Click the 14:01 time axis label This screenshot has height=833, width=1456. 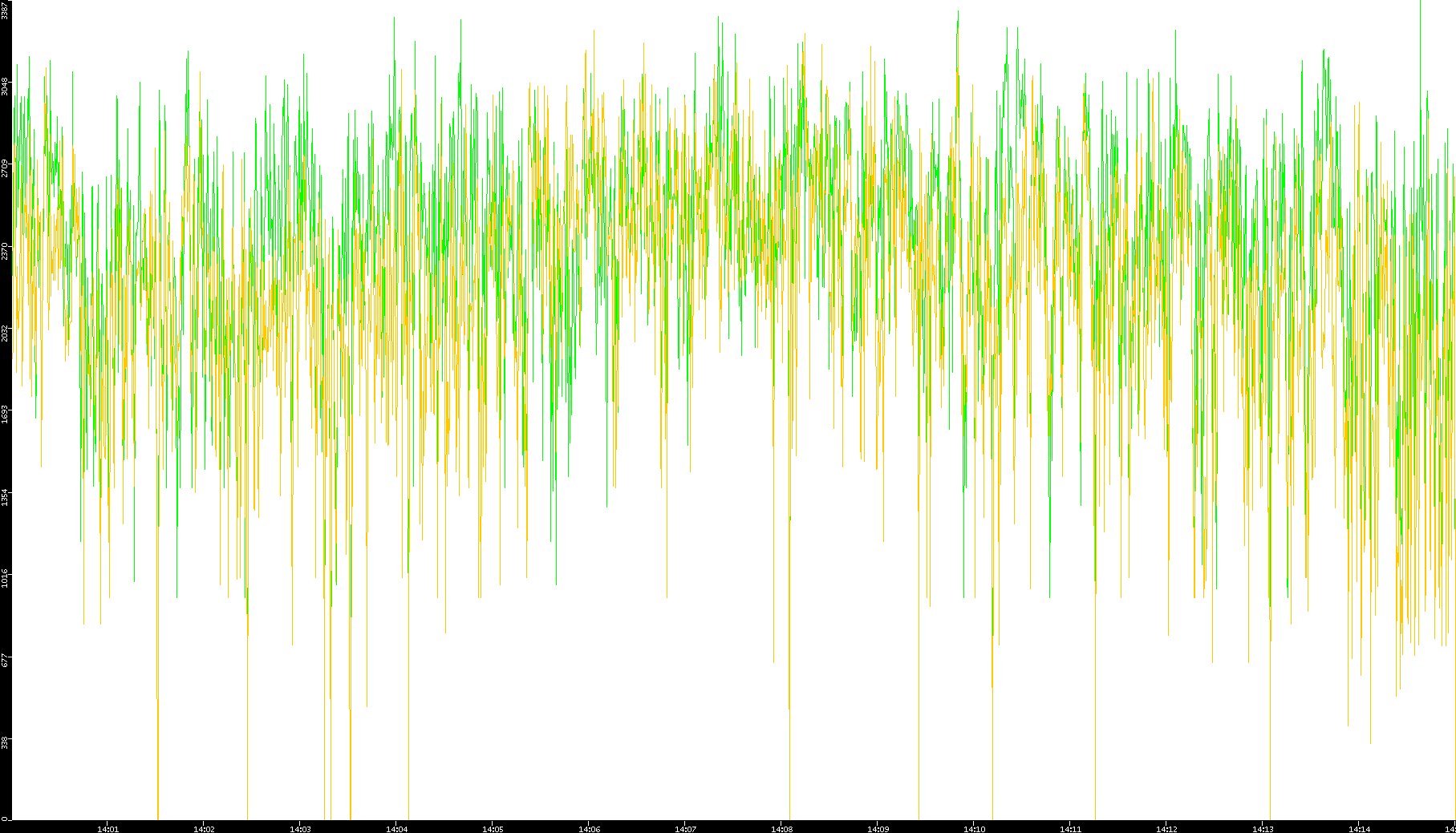tap(108, 829)
